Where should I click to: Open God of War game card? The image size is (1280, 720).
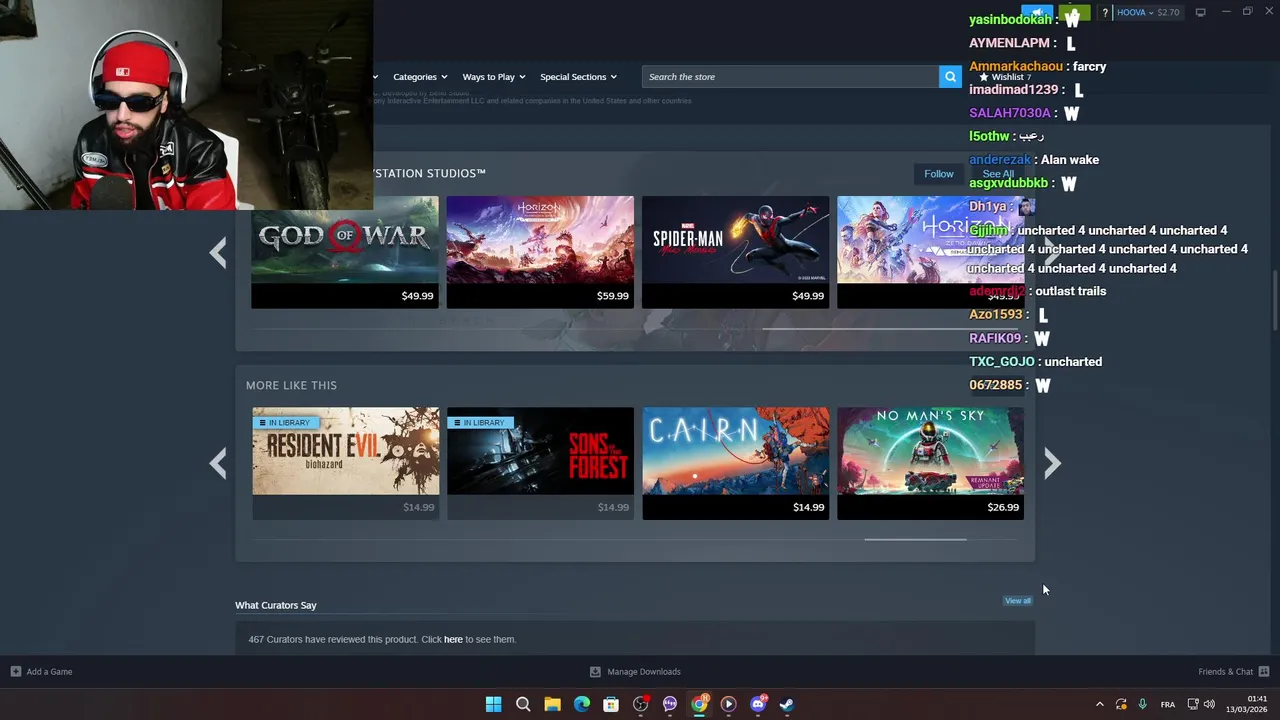click(x=345, y=252)
